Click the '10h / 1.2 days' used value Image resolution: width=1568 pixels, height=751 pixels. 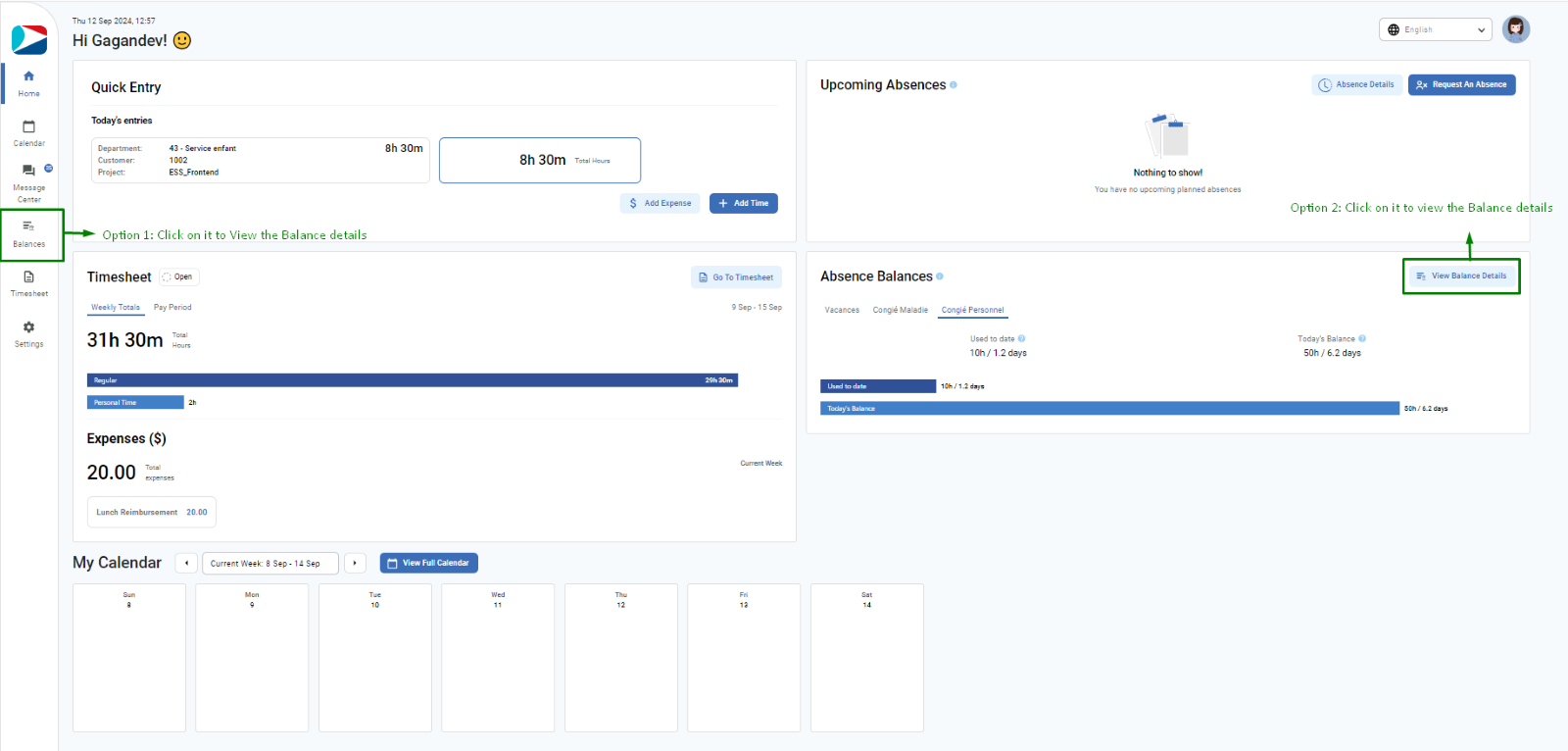pos(999,353)
